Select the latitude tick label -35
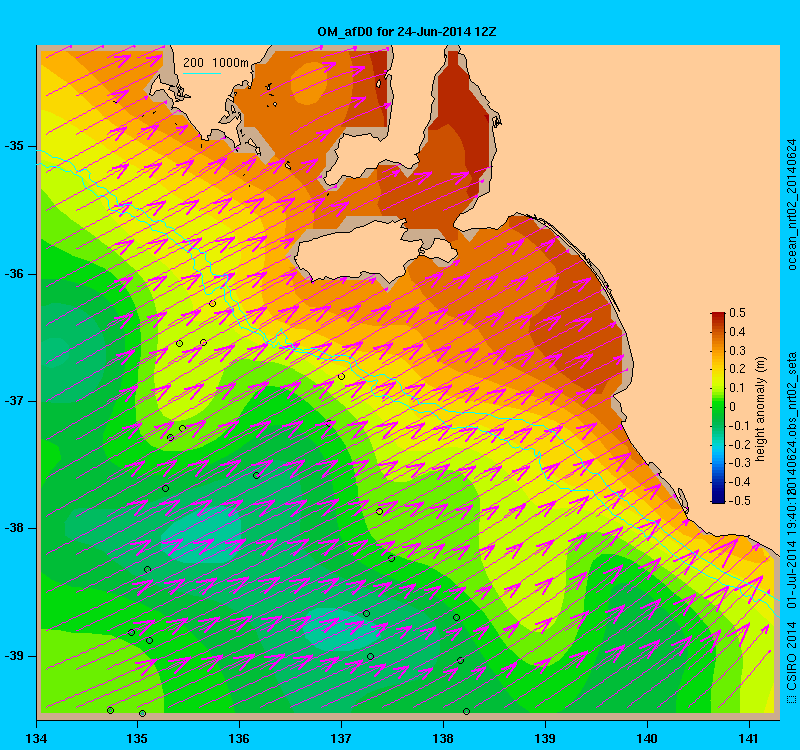This screenshot has width=800, height=750. 14,146
